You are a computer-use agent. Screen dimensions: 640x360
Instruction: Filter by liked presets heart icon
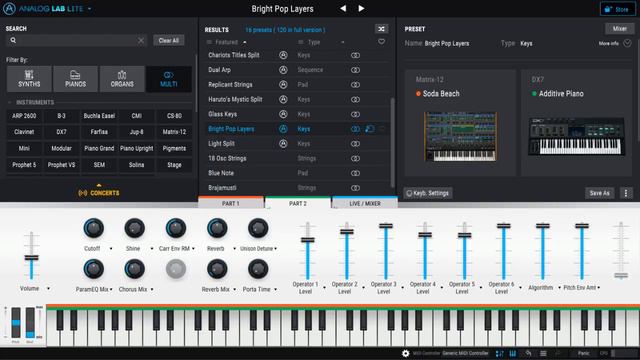pos(381,42)
